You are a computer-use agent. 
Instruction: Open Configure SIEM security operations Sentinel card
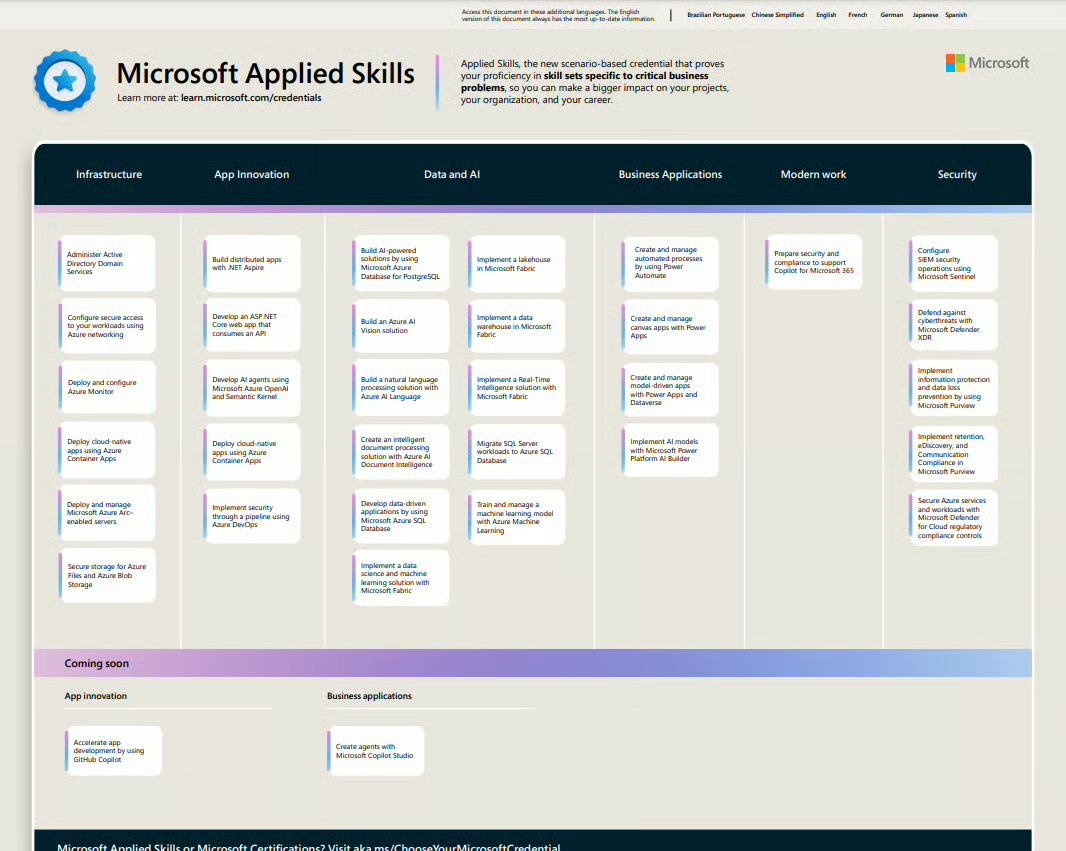tap(953, 264)
